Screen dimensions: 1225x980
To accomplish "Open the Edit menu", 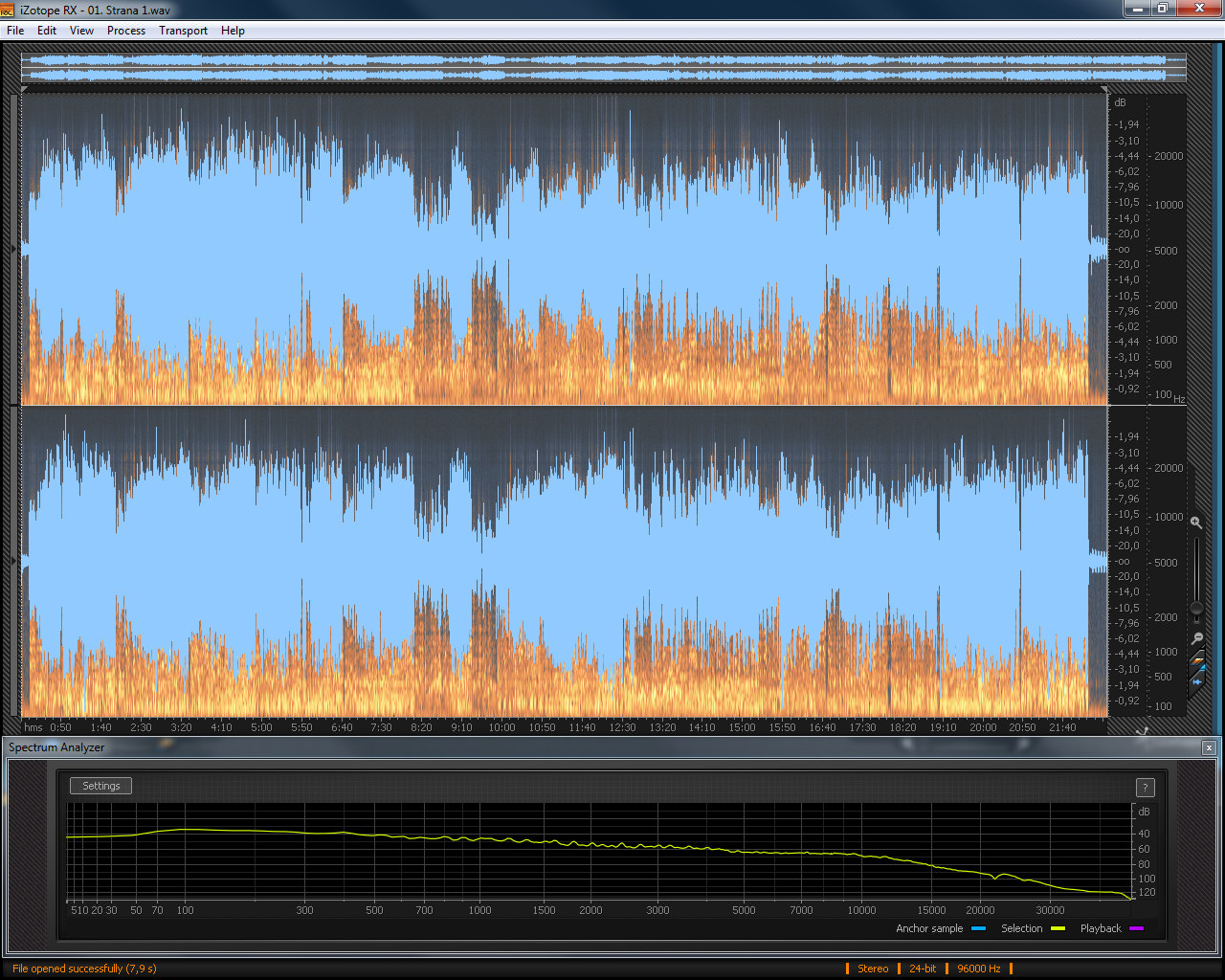I will coord(47,31).
